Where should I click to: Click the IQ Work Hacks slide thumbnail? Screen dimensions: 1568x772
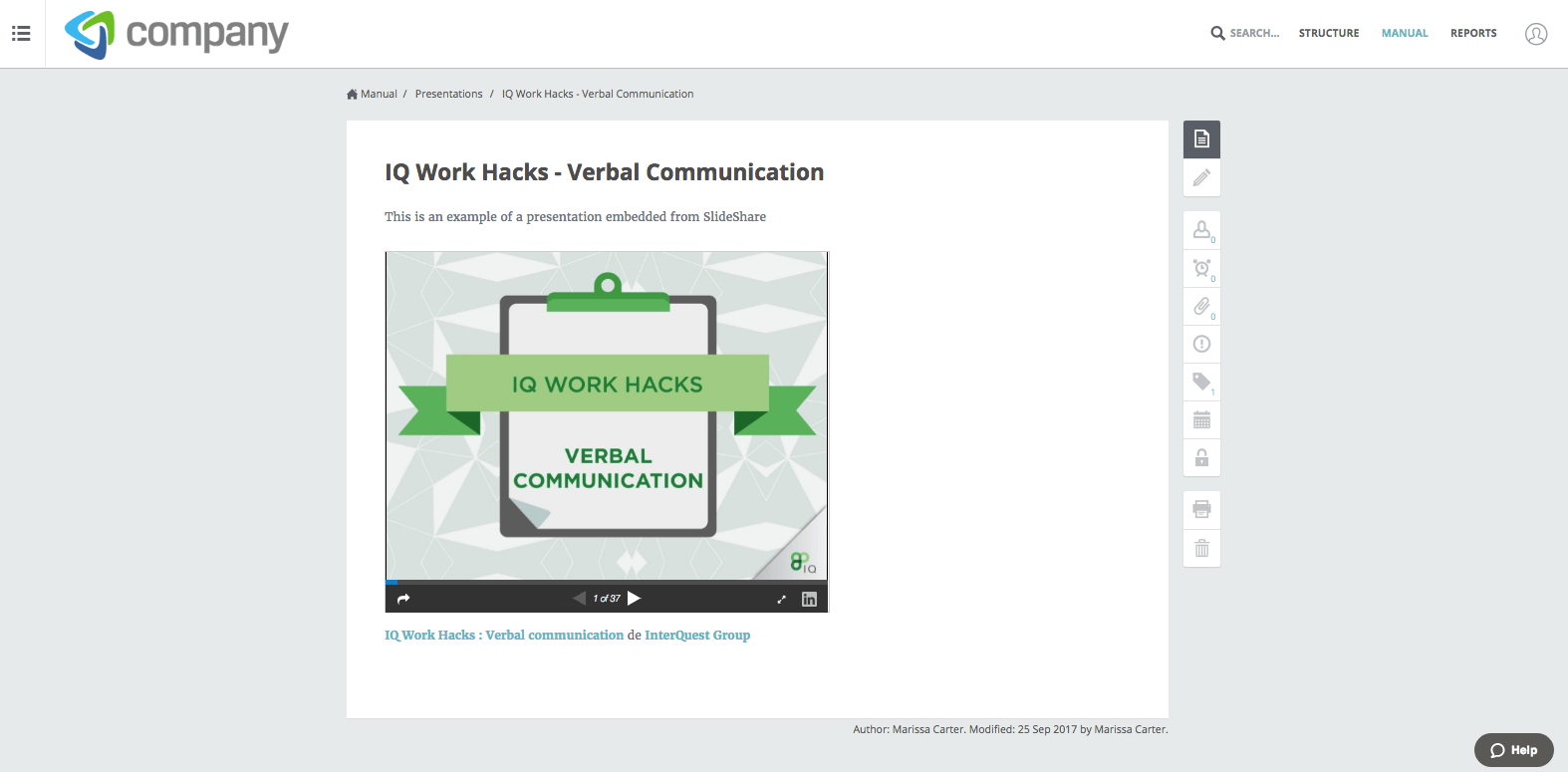click(606, 415)
